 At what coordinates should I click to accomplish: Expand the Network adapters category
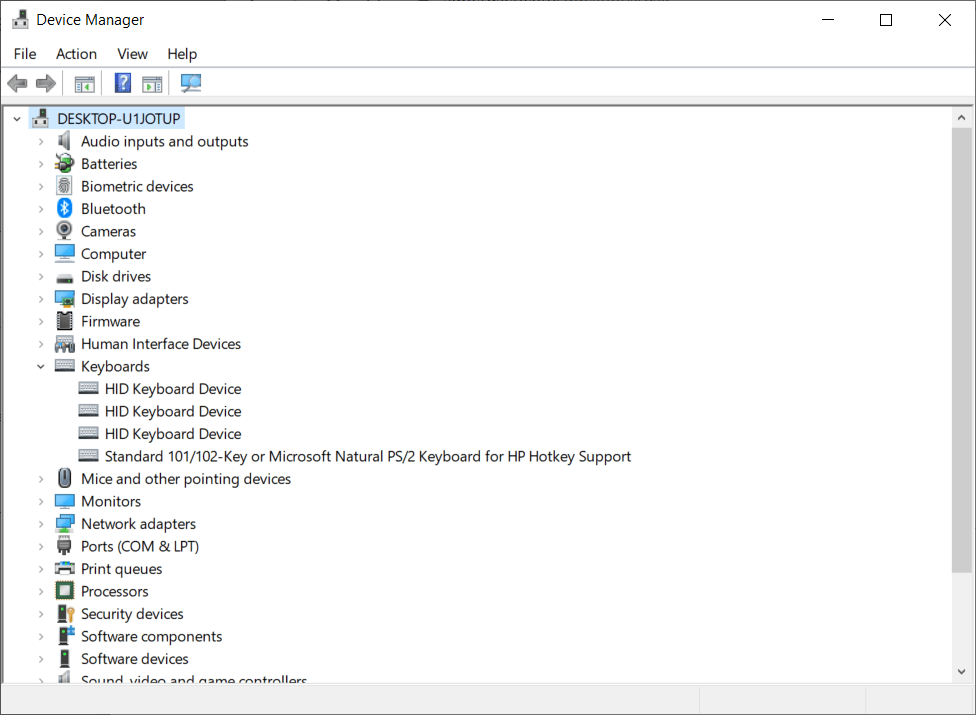[x=40, y=523]
